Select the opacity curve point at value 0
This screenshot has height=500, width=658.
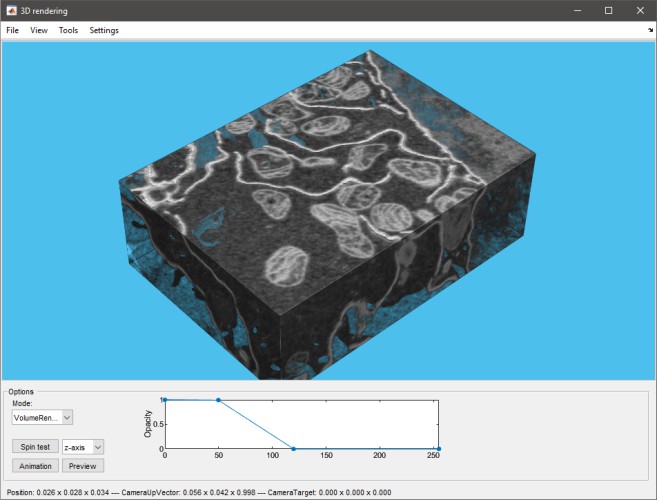(x=164, y=400)
